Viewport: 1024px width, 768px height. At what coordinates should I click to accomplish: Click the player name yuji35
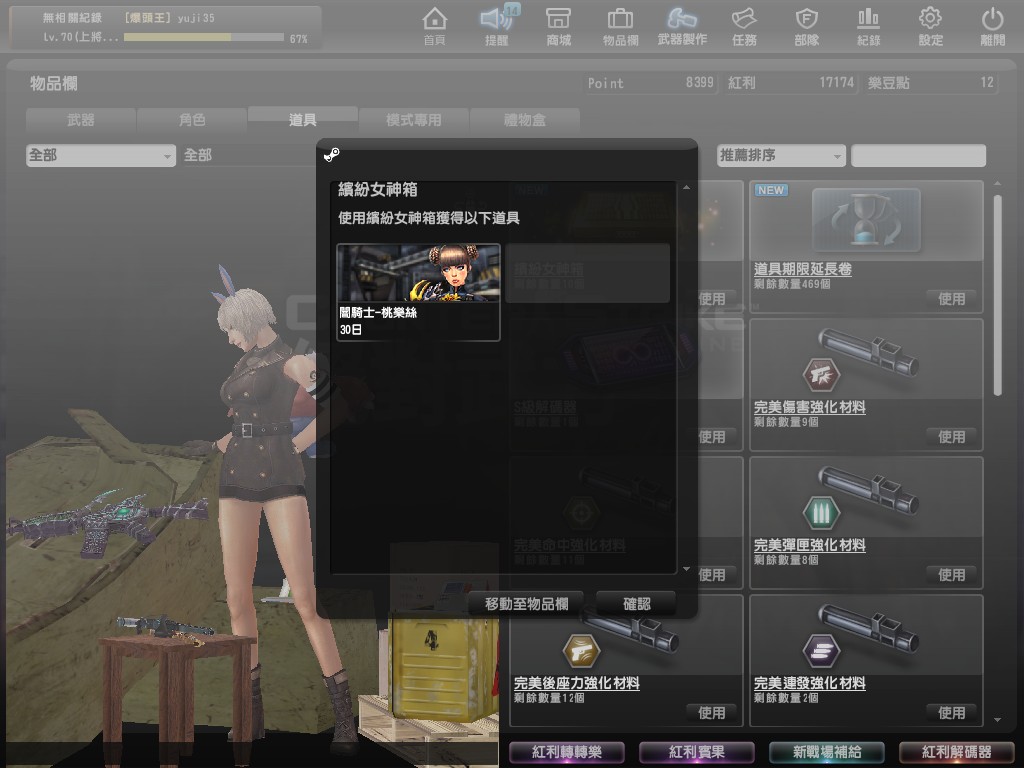coord(196,18)
